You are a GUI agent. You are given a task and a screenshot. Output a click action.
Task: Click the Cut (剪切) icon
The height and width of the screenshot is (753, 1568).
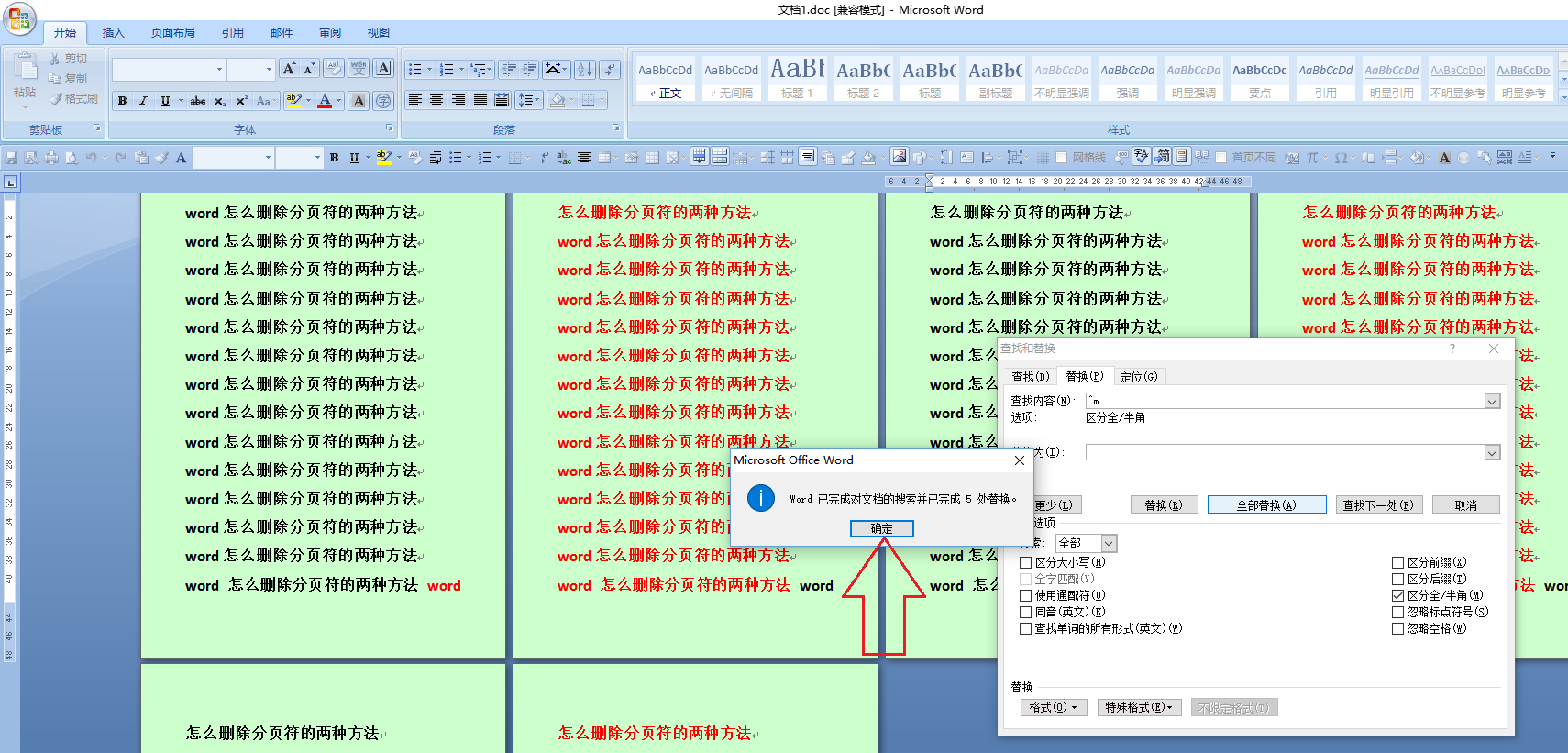tap(69, 59)
